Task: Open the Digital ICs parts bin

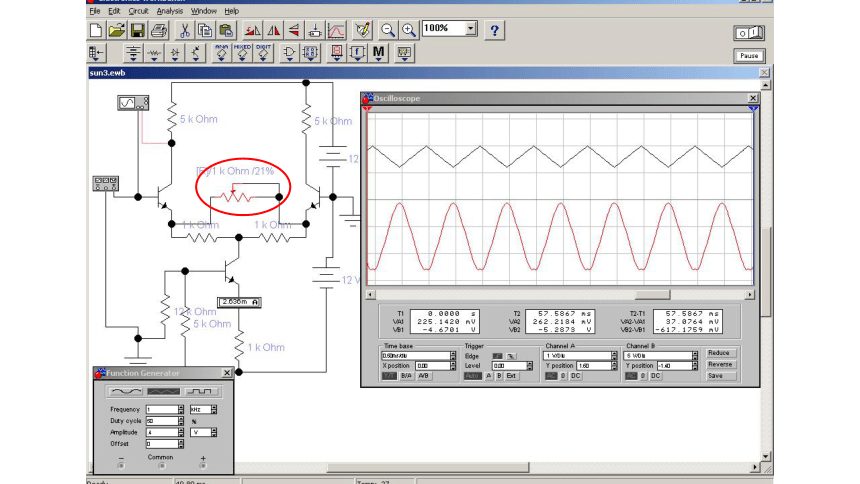Action: click(263, 53)
